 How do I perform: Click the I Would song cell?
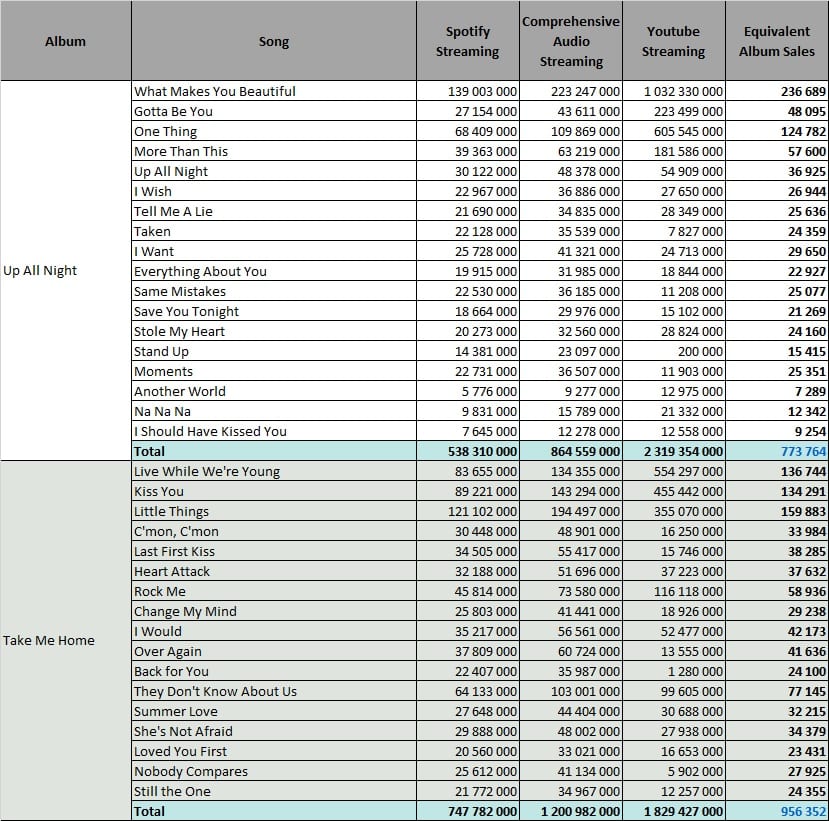pyautogui.click(x=274, y=632)
